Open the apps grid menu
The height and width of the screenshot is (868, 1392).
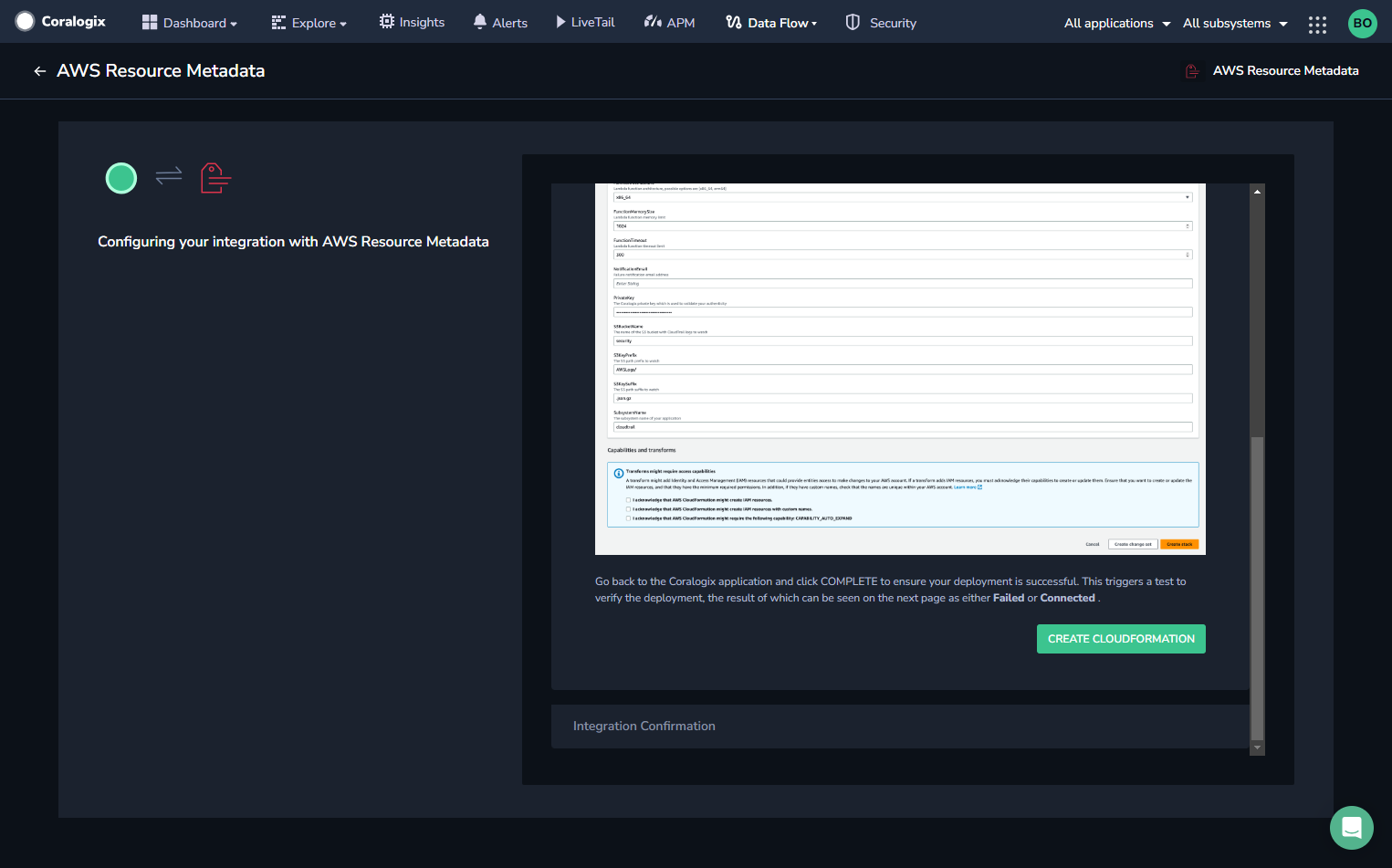(x=1317, y=25)
